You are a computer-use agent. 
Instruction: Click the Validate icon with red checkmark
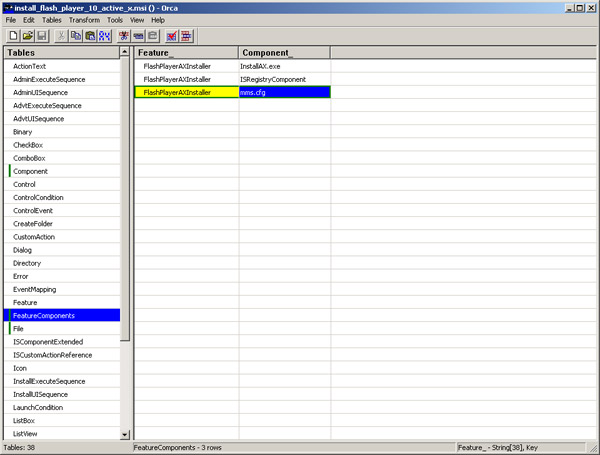tap(172, 36)
